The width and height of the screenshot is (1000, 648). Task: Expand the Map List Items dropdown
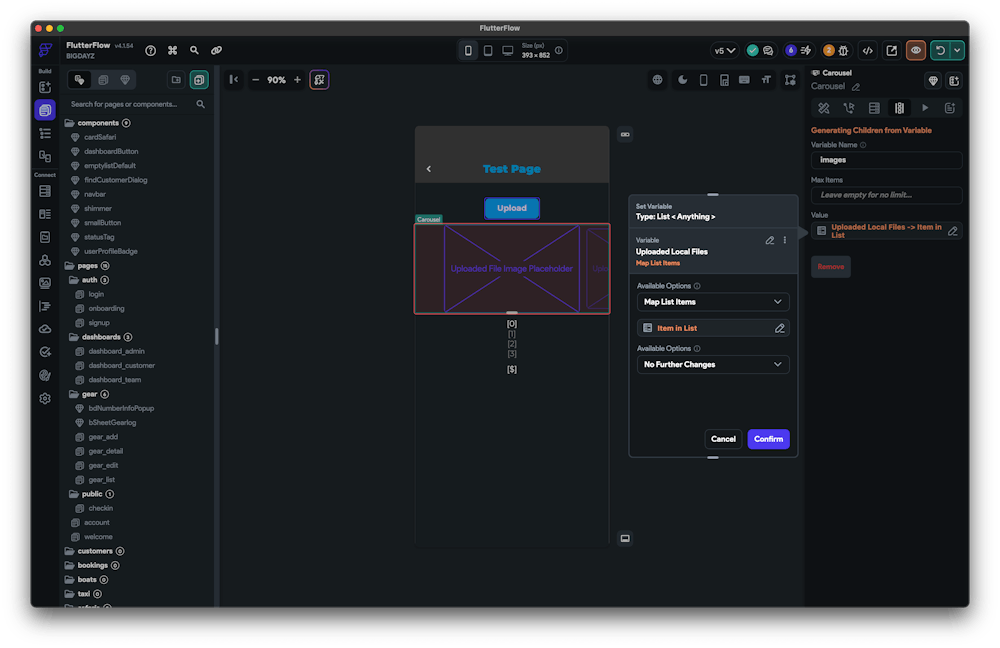click(x=712, y=302)
